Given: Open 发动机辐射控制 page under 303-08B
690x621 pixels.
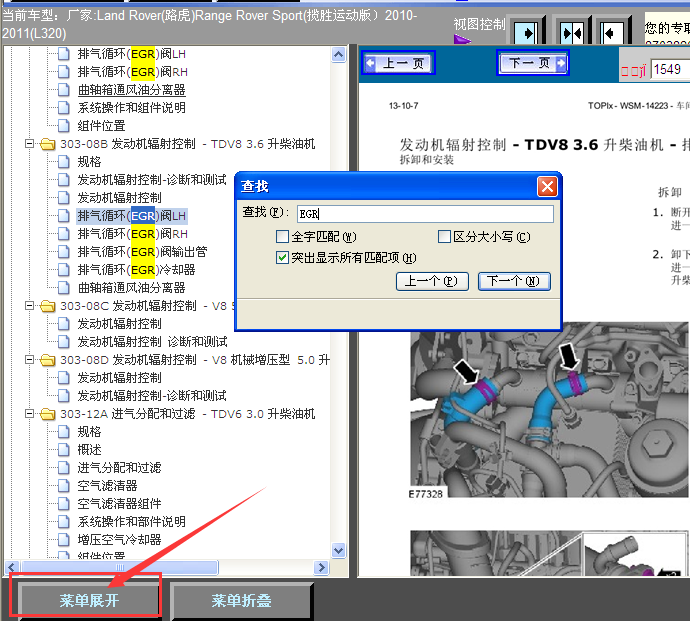Looking at the screenshot, I should point(119,198).
